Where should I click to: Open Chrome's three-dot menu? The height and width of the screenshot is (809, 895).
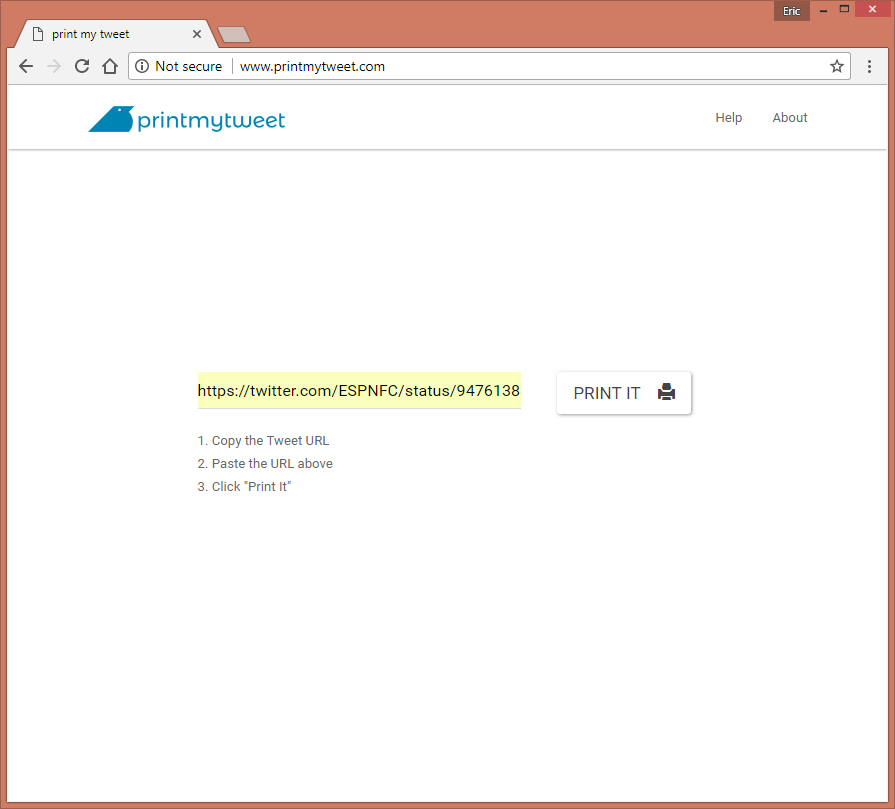click(x=869, y=66)
